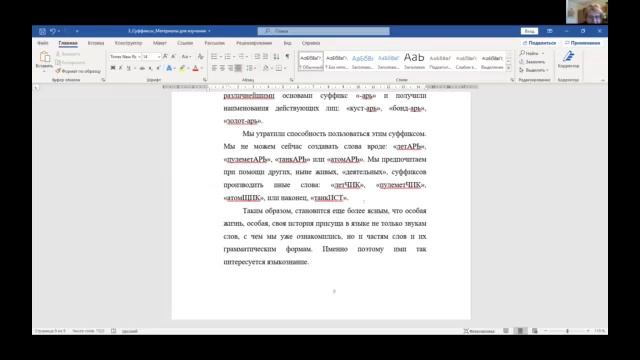Click the large Paste (Вставить) icon
Viewport: 640px width, 360px height.
[44, 57]
